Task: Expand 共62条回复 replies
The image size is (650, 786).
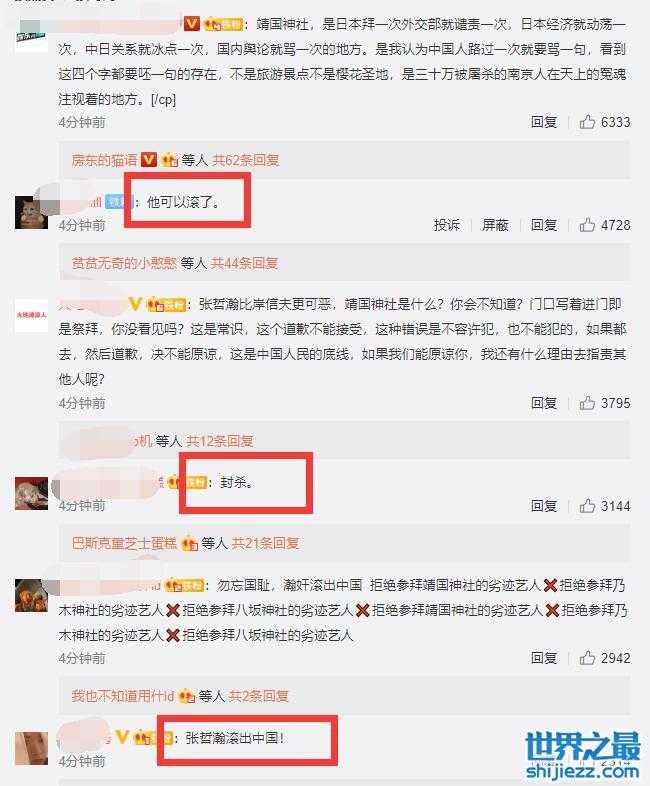Action: pyautogui.click(x=246, y=160)
